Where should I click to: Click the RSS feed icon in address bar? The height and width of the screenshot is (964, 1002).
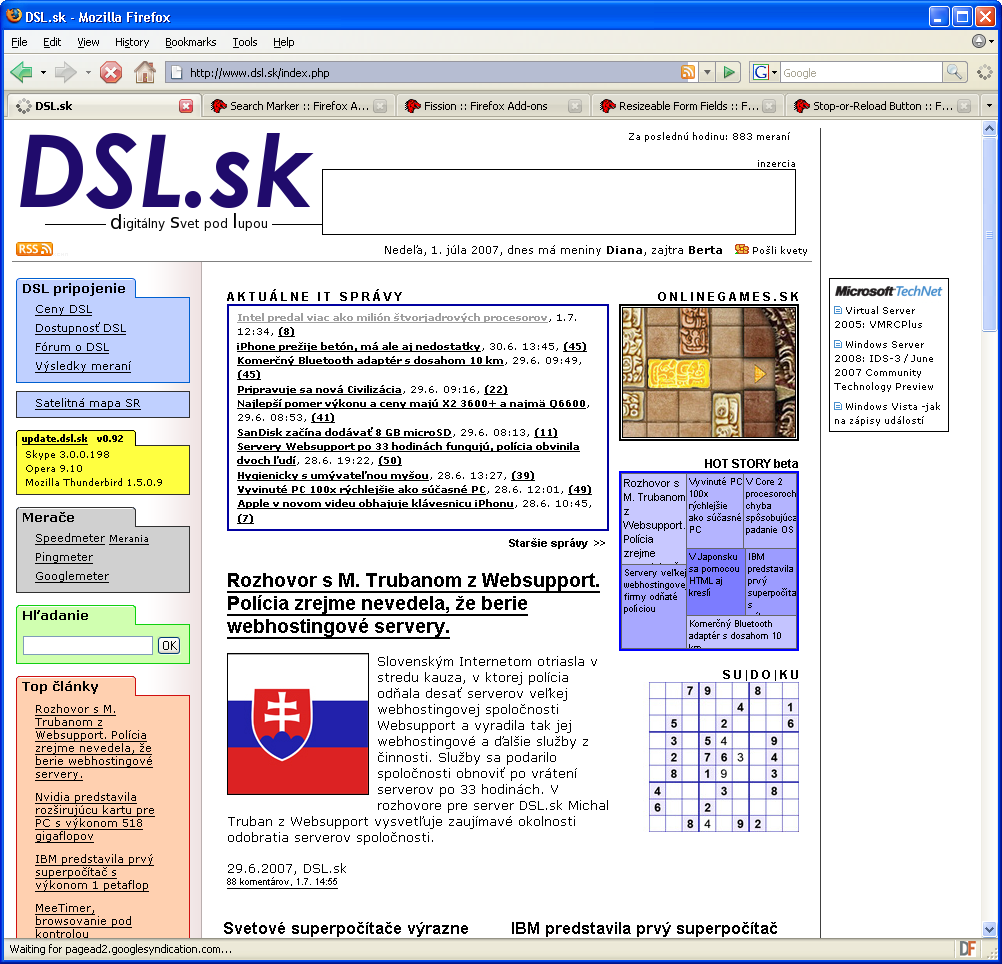tap(688, 72)
